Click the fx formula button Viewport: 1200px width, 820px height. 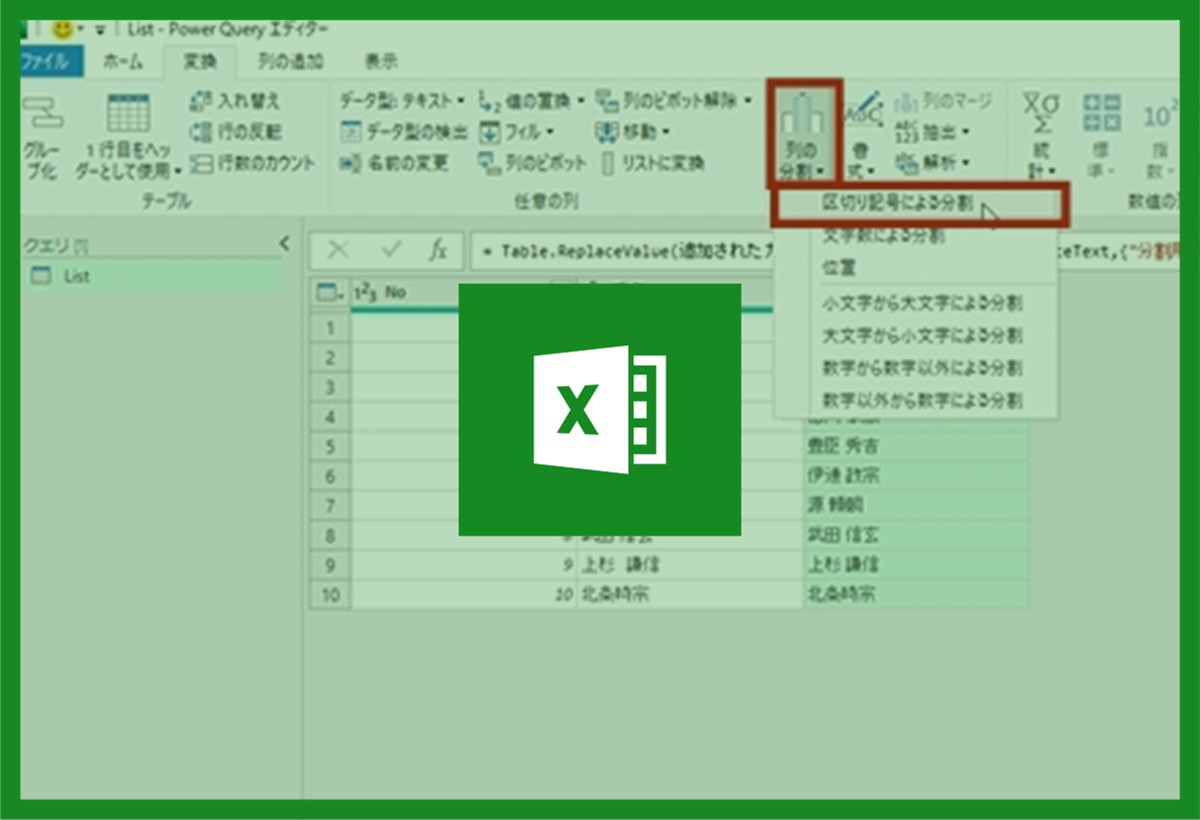pos(437,250)
